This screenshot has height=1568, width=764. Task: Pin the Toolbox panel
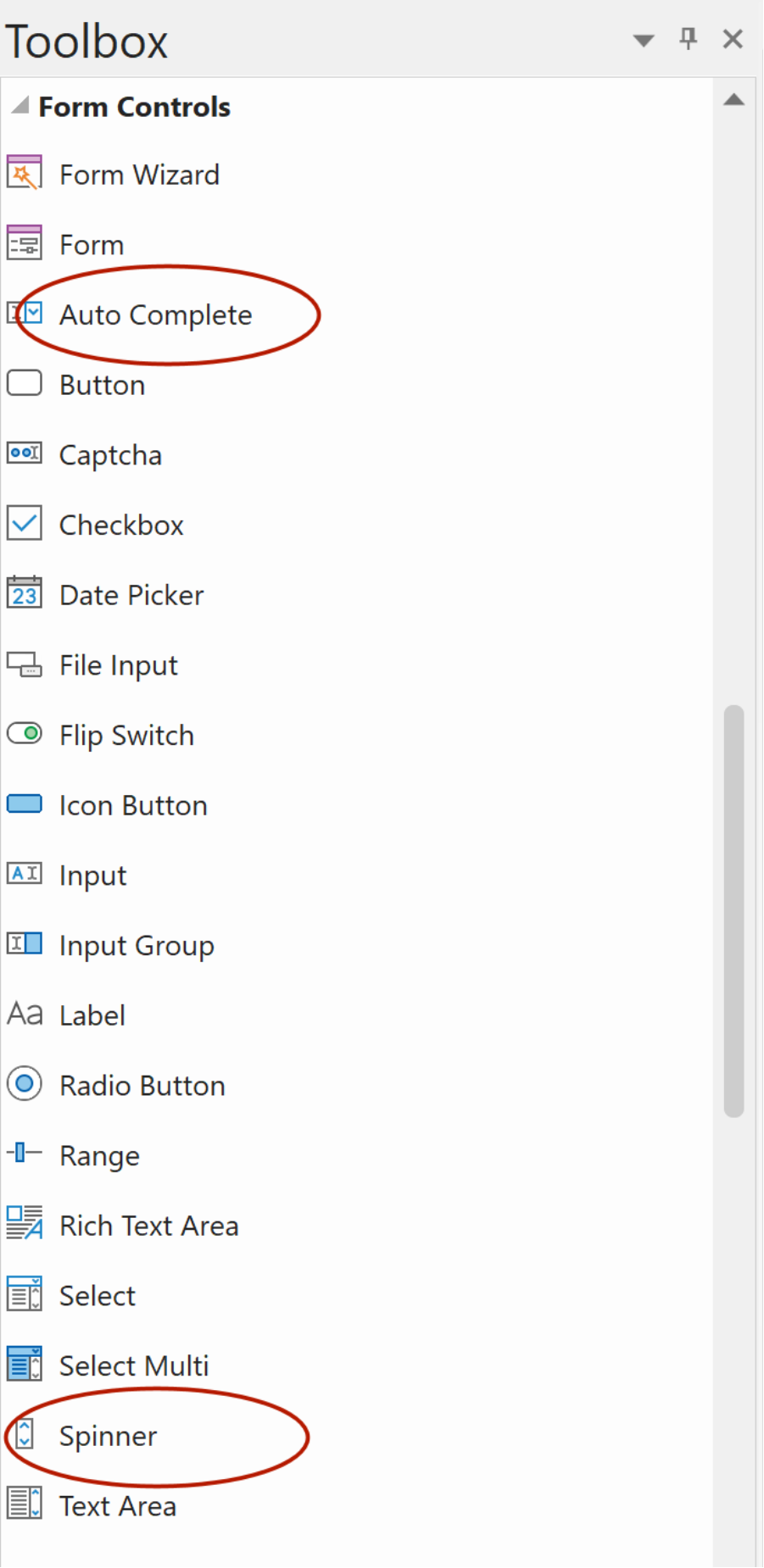(689, 39)
